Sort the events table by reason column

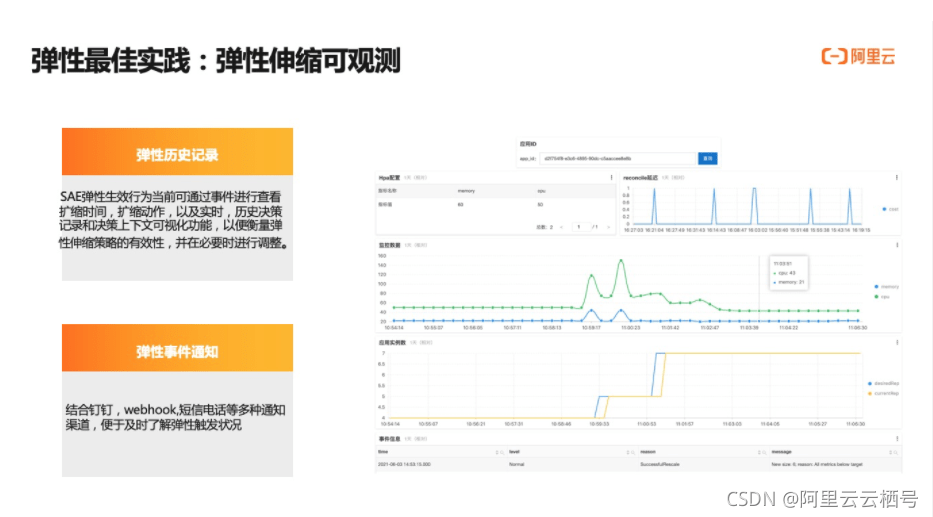point(759,452)
